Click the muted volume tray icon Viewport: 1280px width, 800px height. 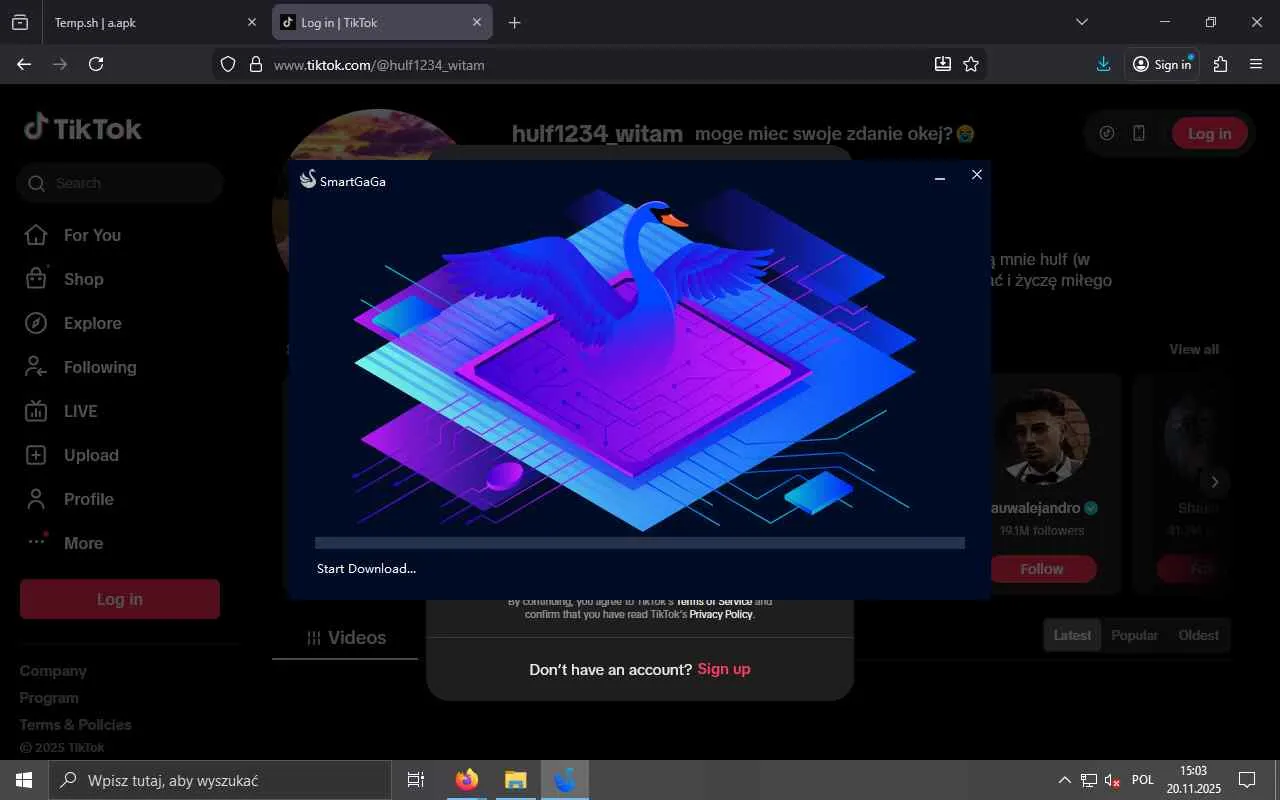pyautogui.click(x=1112, y=780)
